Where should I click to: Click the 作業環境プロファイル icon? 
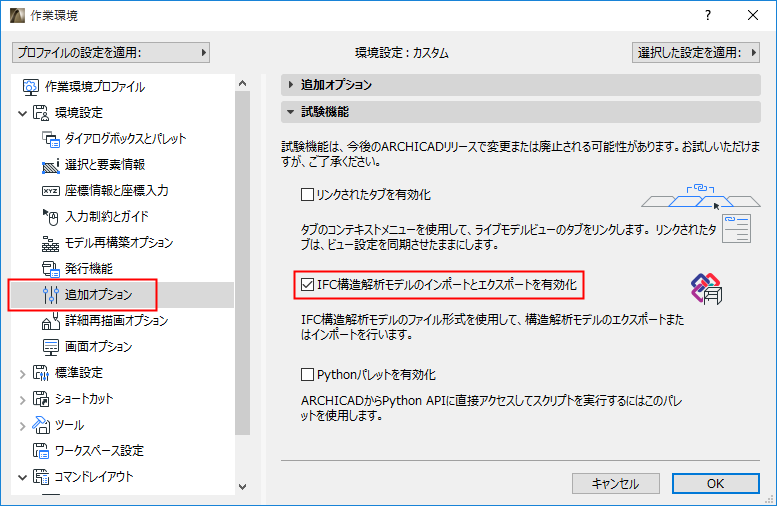31,87
